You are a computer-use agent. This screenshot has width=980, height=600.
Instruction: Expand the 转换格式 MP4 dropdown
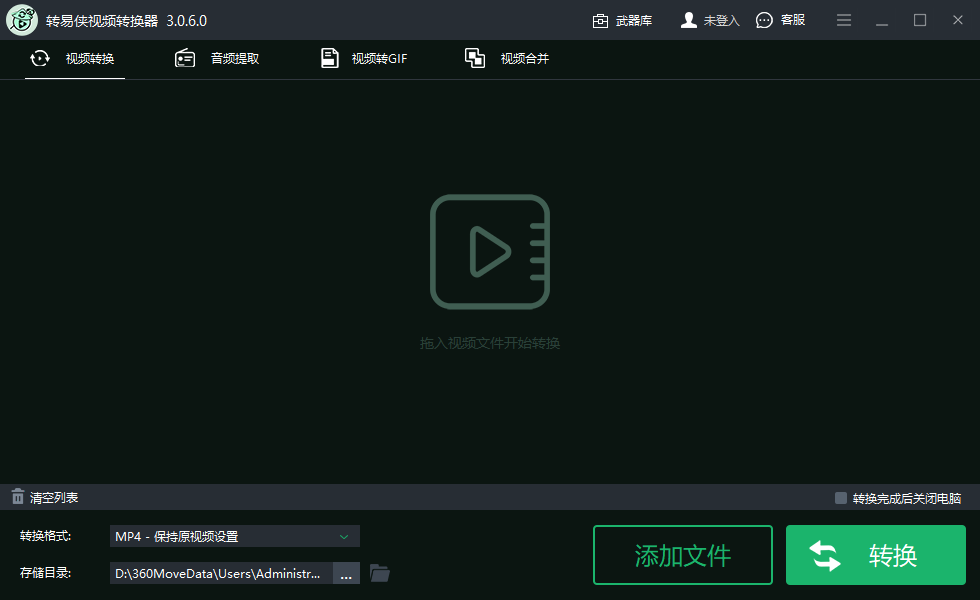point(234,536)
